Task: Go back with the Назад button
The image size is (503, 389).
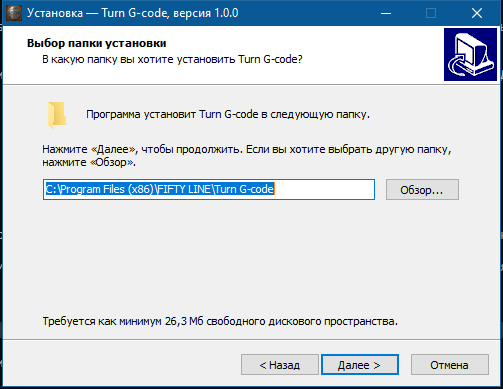Action: coord(280,365)
